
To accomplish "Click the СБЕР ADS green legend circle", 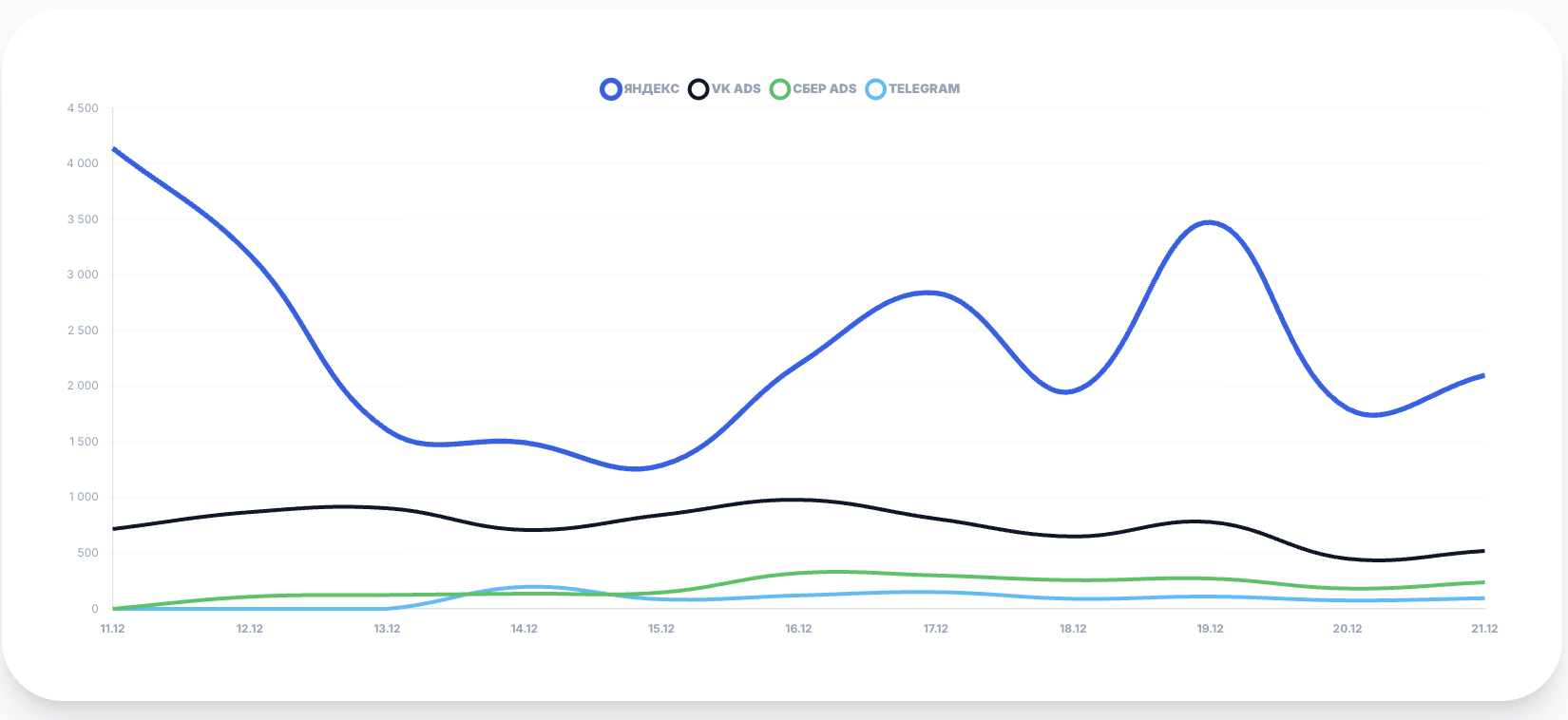I will 780,89.
